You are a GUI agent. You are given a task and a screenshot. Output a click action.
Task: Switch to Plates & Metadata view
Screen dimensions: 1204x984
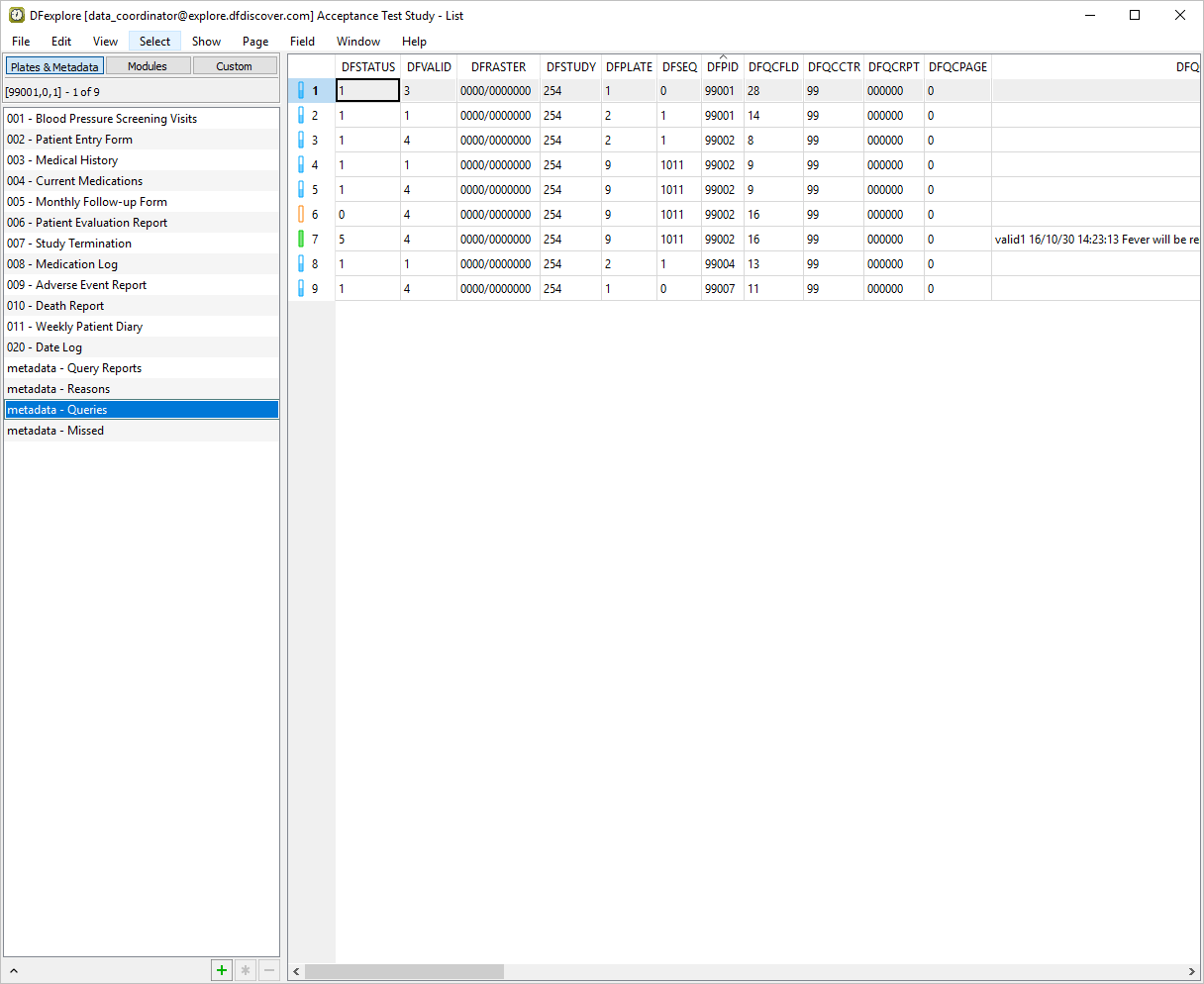click(x=54, y=66)
